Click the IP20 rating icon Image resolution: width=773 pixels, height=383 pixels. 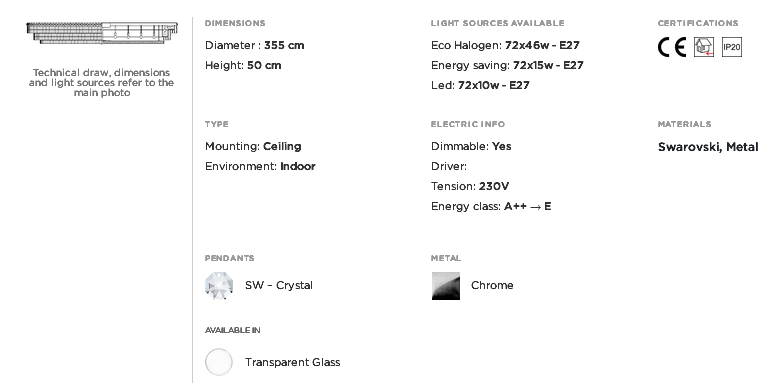[732, 47]
